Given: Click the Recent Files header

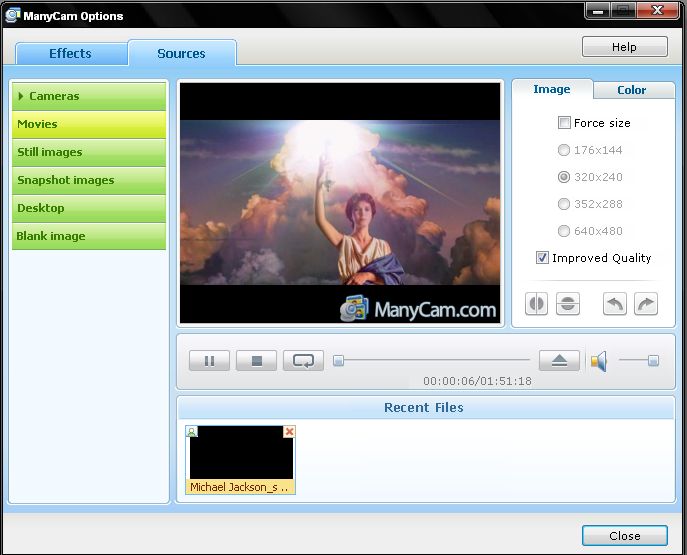Looking at the screenshot, I should (x=424, y=407).
